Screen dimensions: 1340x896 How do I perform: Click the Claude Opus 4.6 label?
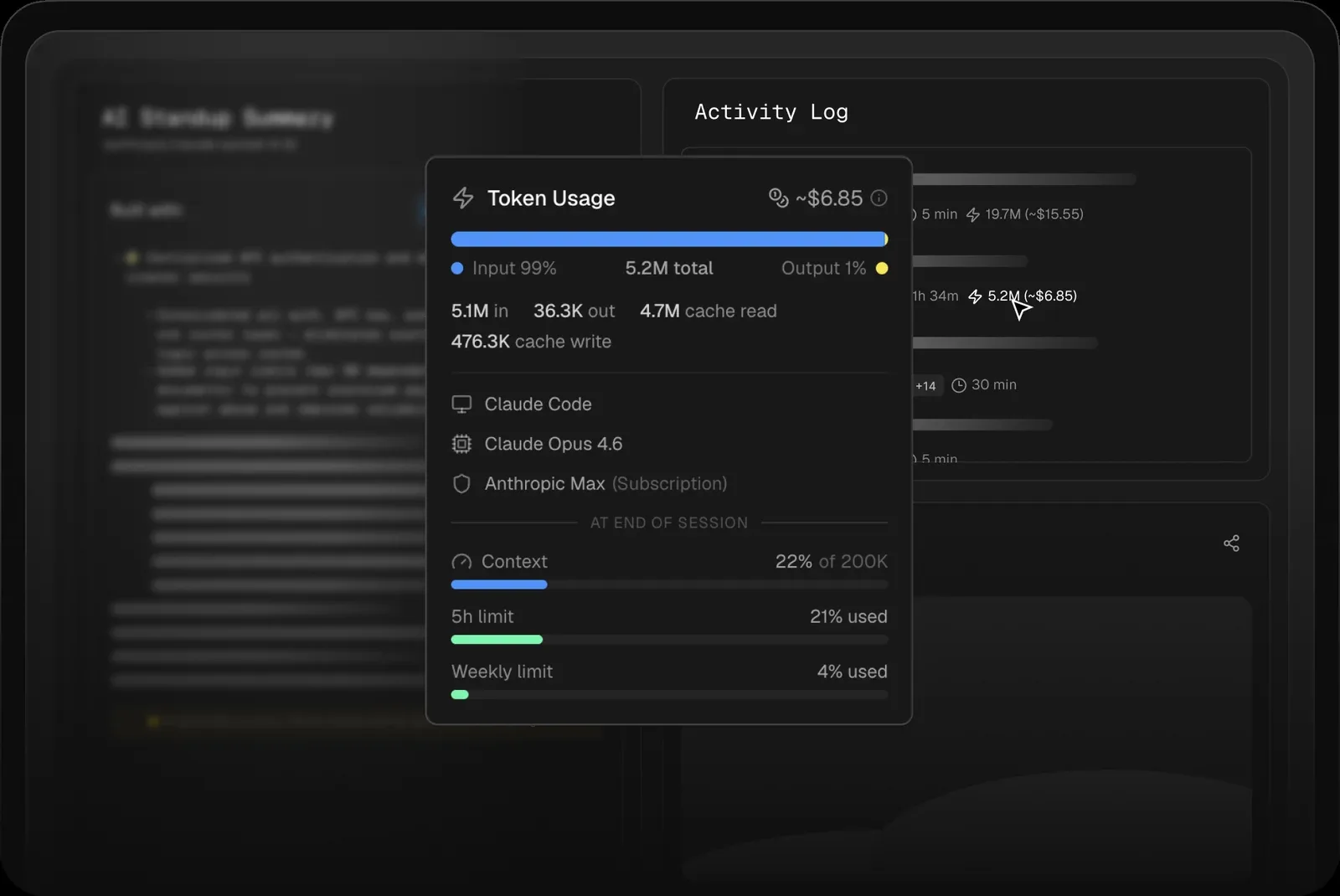point(554,444)
